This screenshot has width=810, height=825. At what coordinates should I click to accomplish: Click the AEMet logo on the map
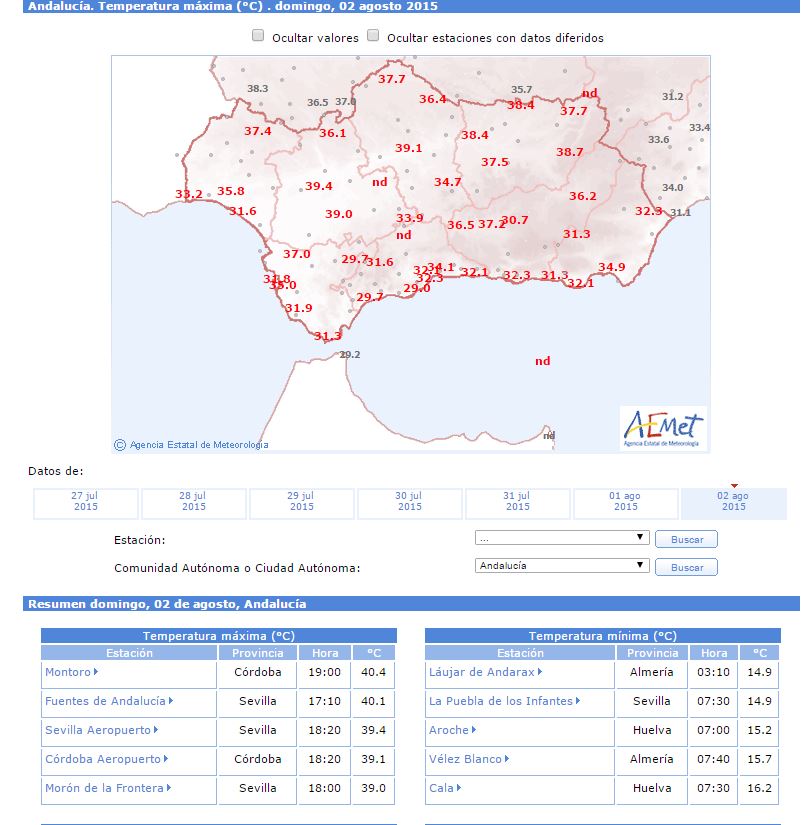[x=662, y=428]
